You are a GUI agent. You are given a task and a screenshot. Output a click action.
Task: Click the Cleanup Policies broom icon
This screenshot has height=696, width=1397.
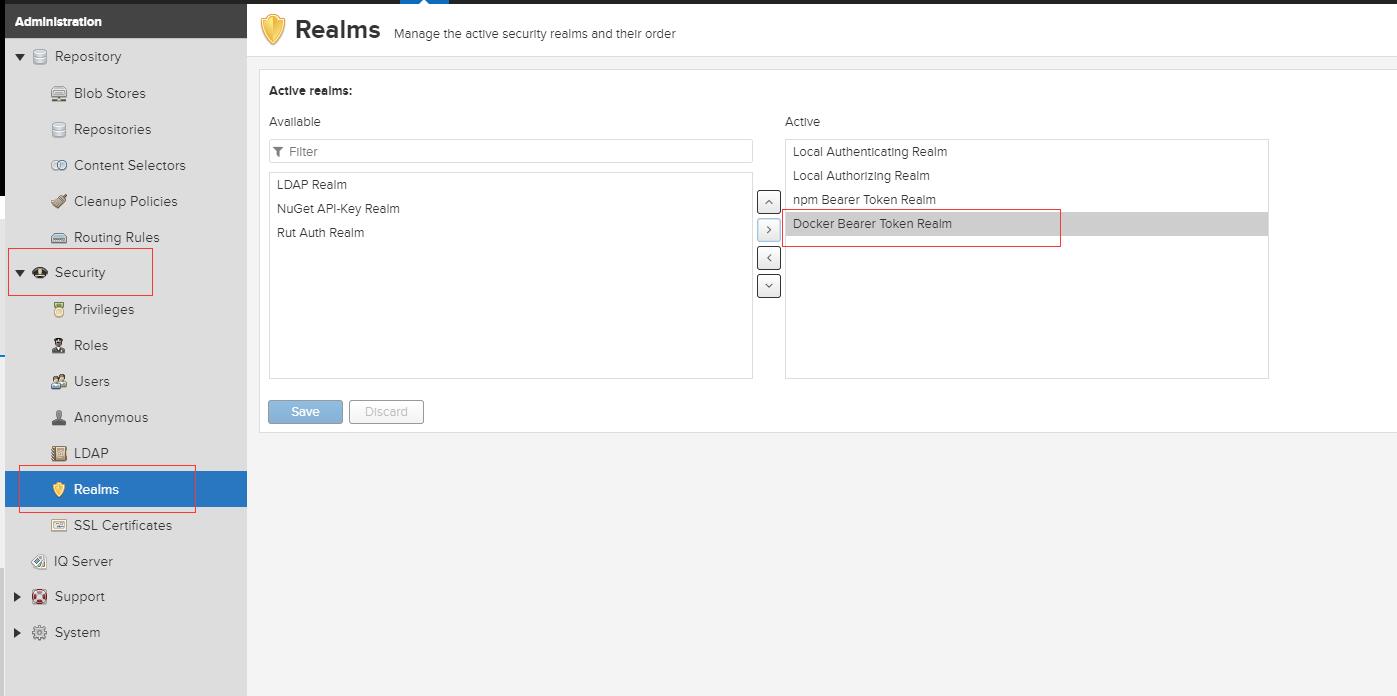(59, 201)
